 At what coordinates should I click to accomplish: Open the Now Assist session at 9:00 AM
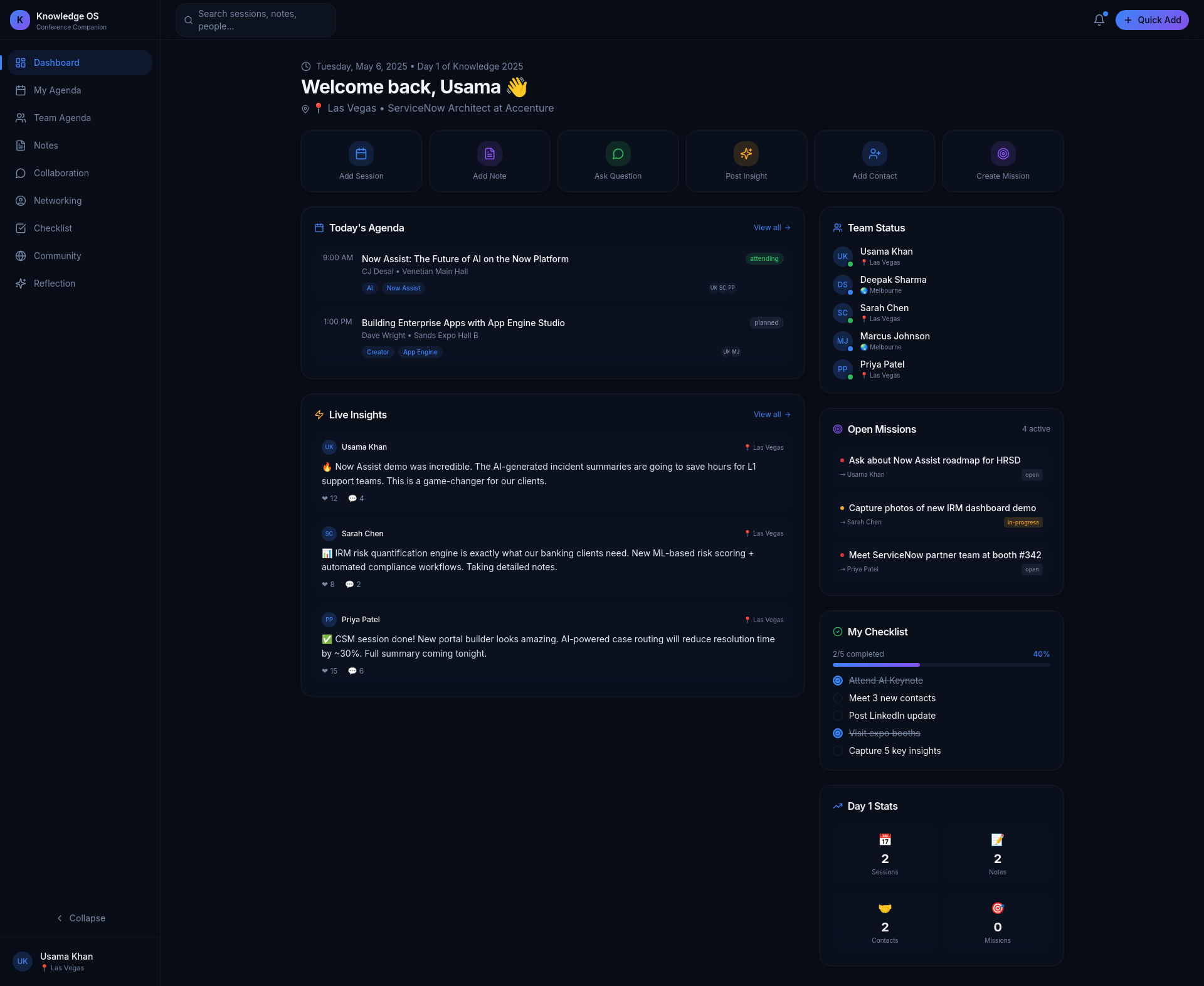coord(552,273)
